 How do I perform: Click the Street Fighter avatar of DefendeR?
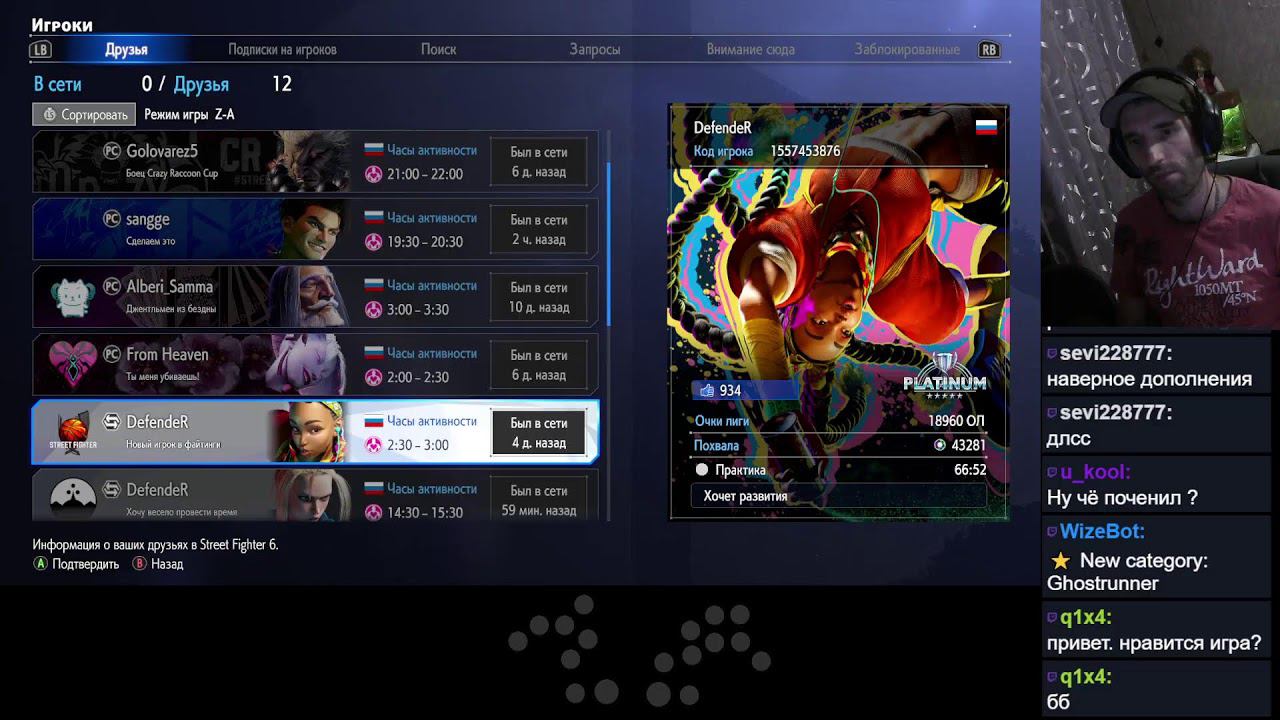coord(73,432)
